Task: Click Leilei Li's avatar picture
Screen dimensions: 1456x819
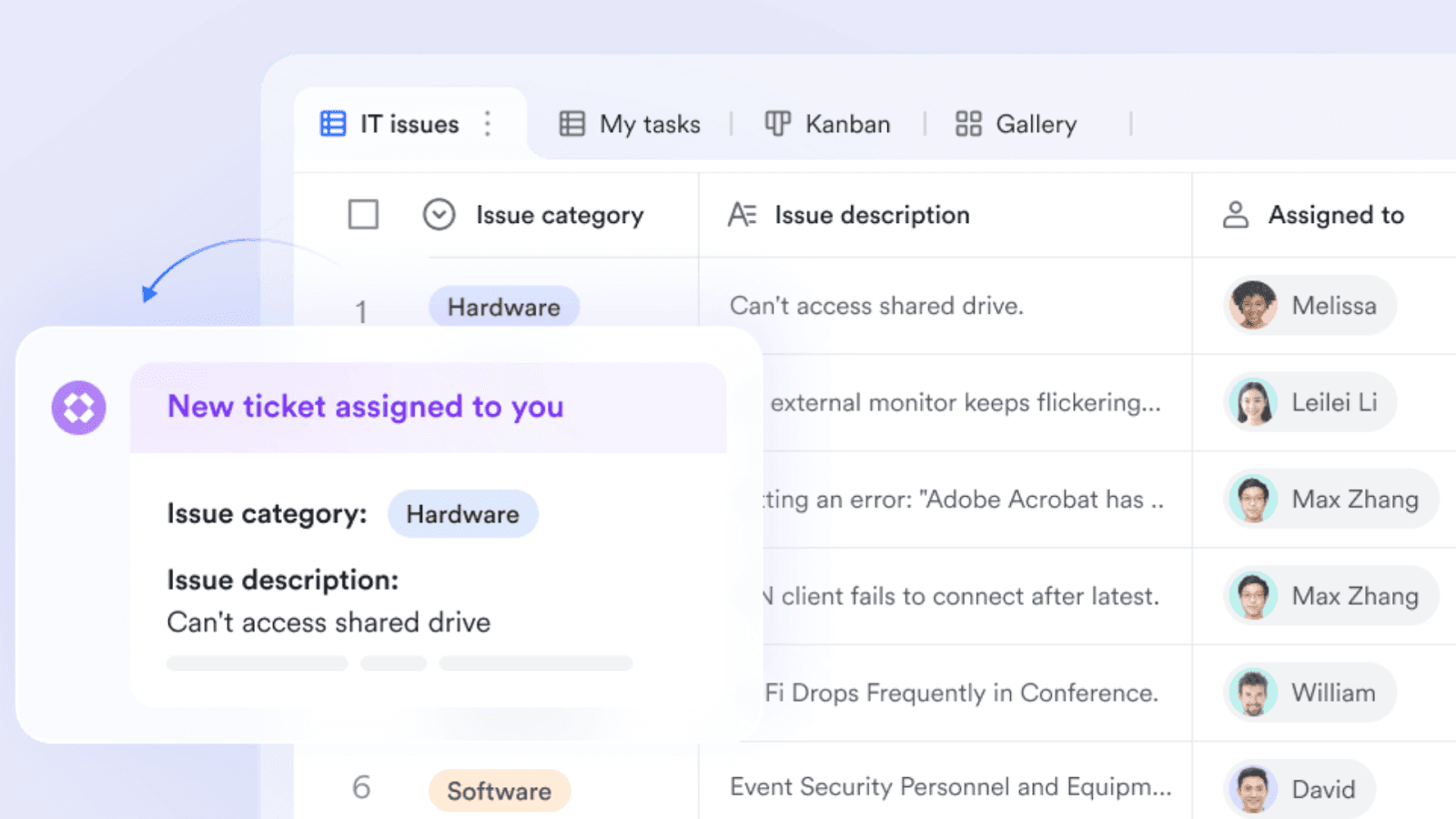Action: (x=1253, y=402)
